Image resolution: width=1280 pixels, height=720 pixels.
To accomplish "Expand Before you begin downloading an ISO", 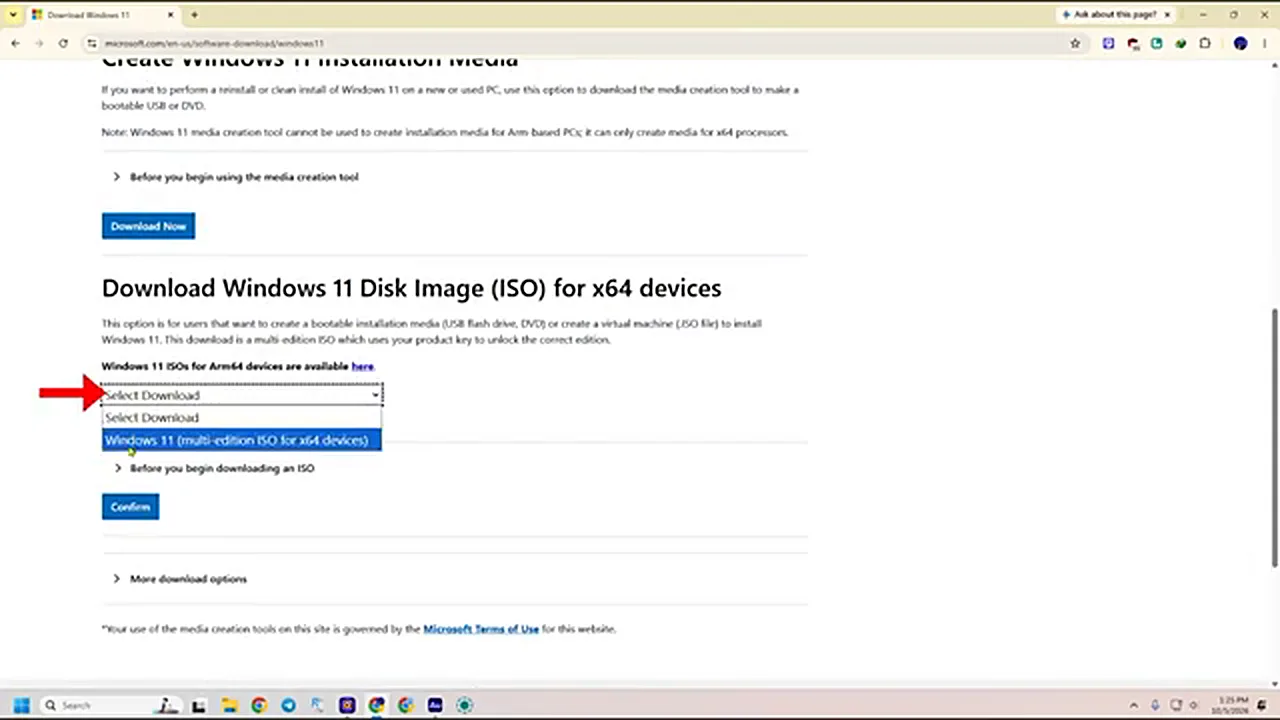I will 214,468.
